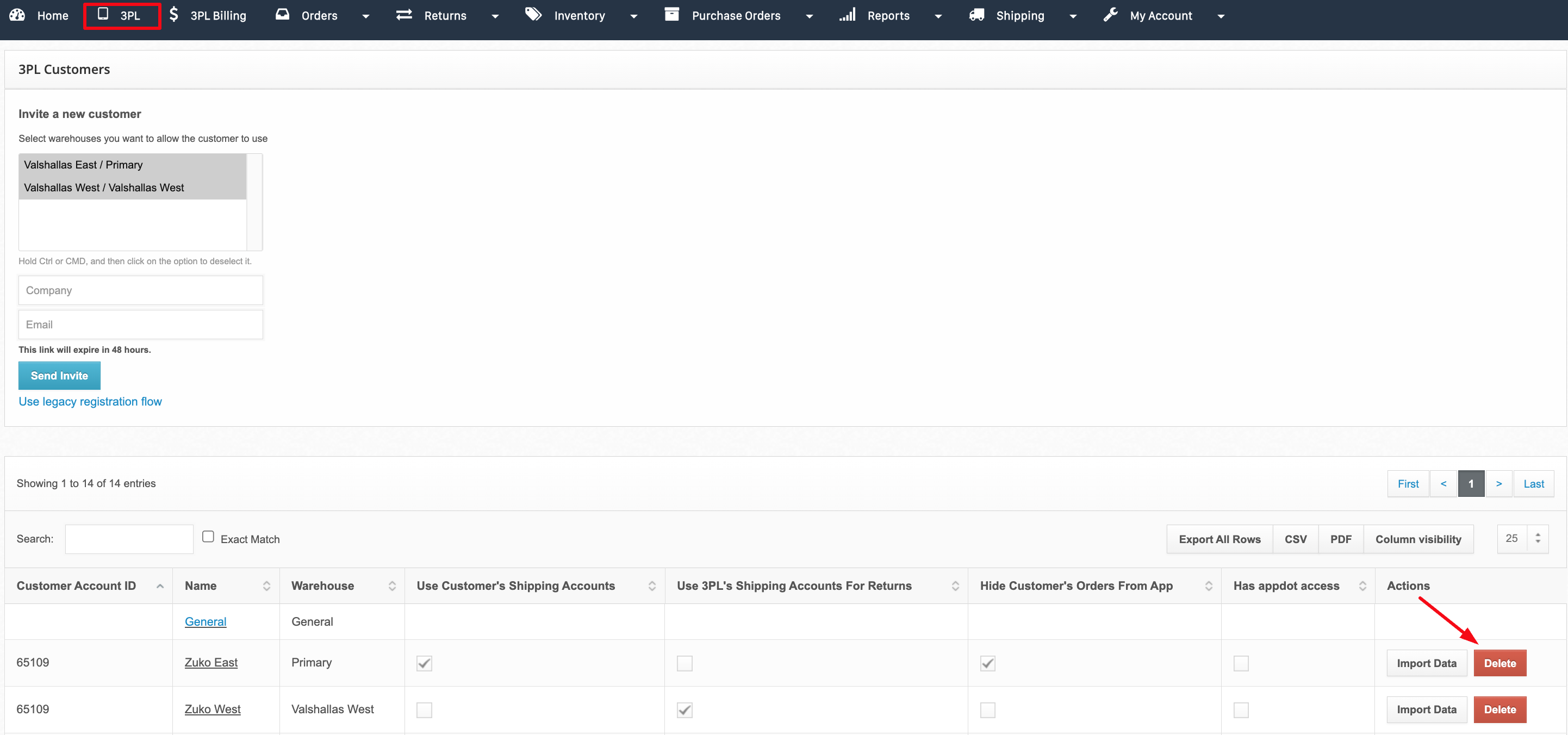Expand the My Account dropdown arrow
The height and width of the screenshot is (735, 1568).
click(1221, 16)
